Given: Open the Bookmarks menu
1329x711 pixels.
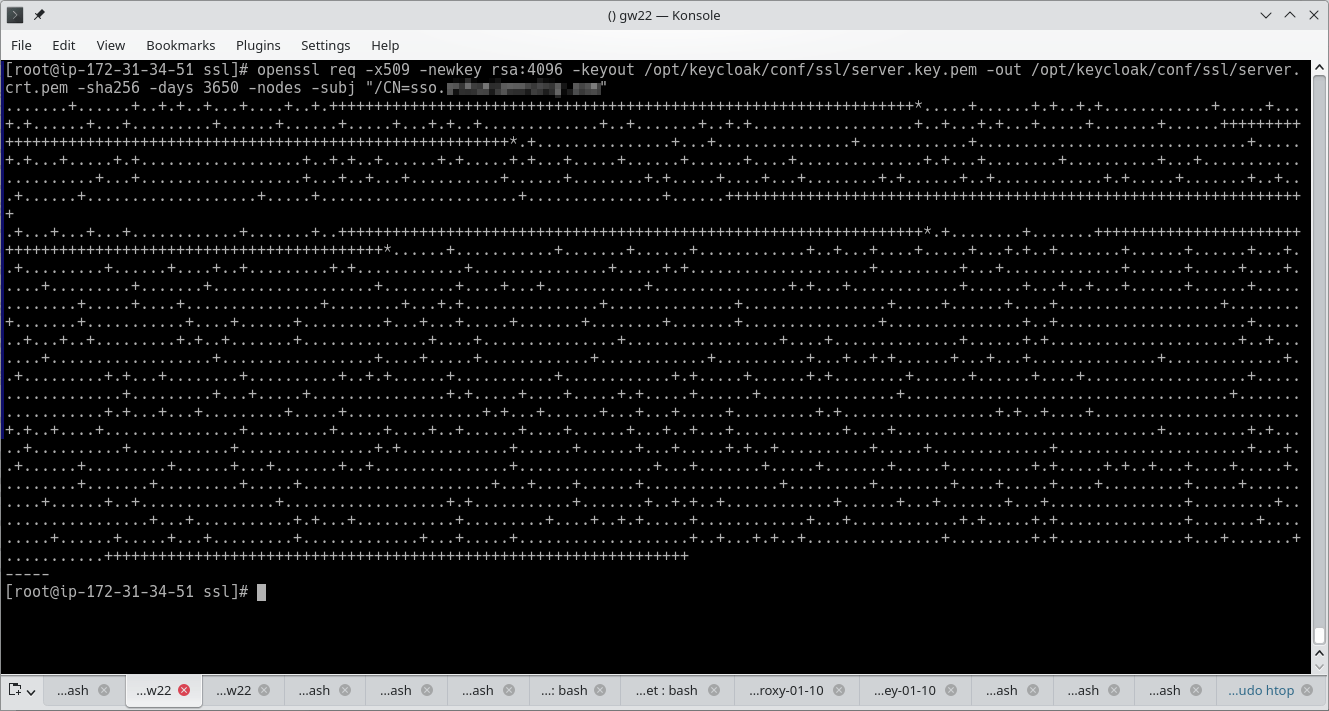Looking at the screenshot, I should (180, 45).
